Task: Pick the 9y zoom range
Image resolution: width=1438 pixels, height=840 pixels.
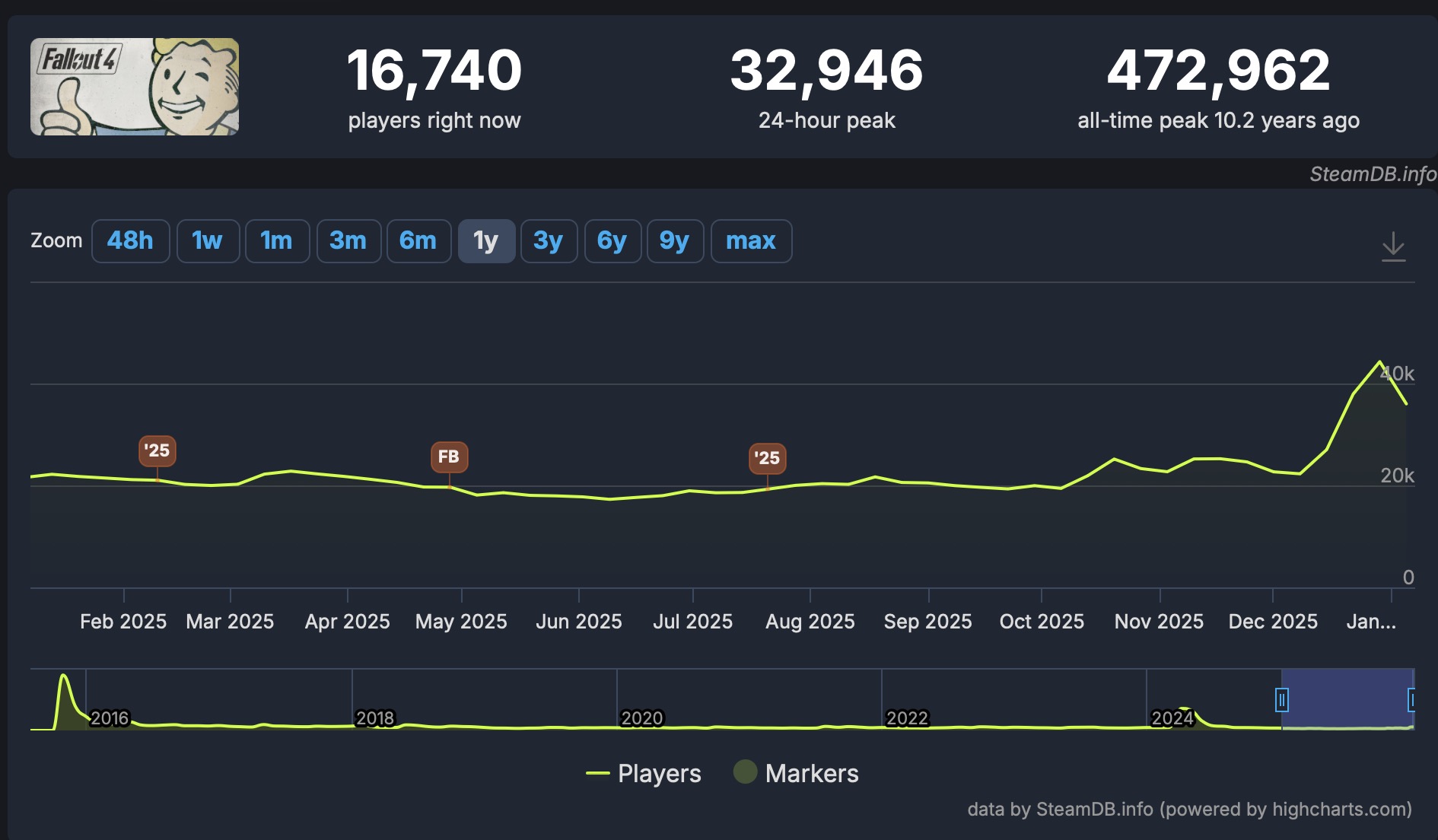Action: click(x=675, y=241)
